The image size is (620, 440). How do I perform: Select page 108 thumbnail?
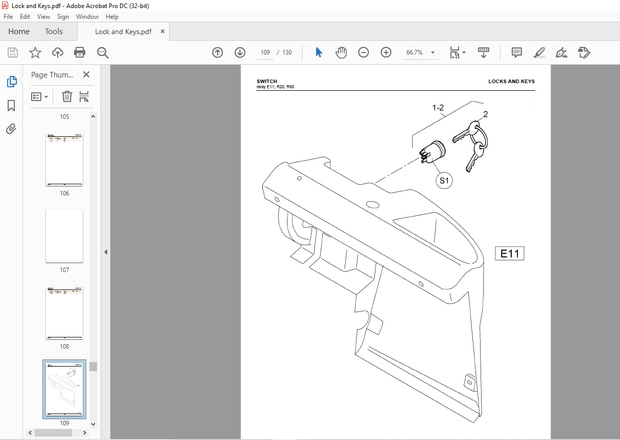click(64, 313)
